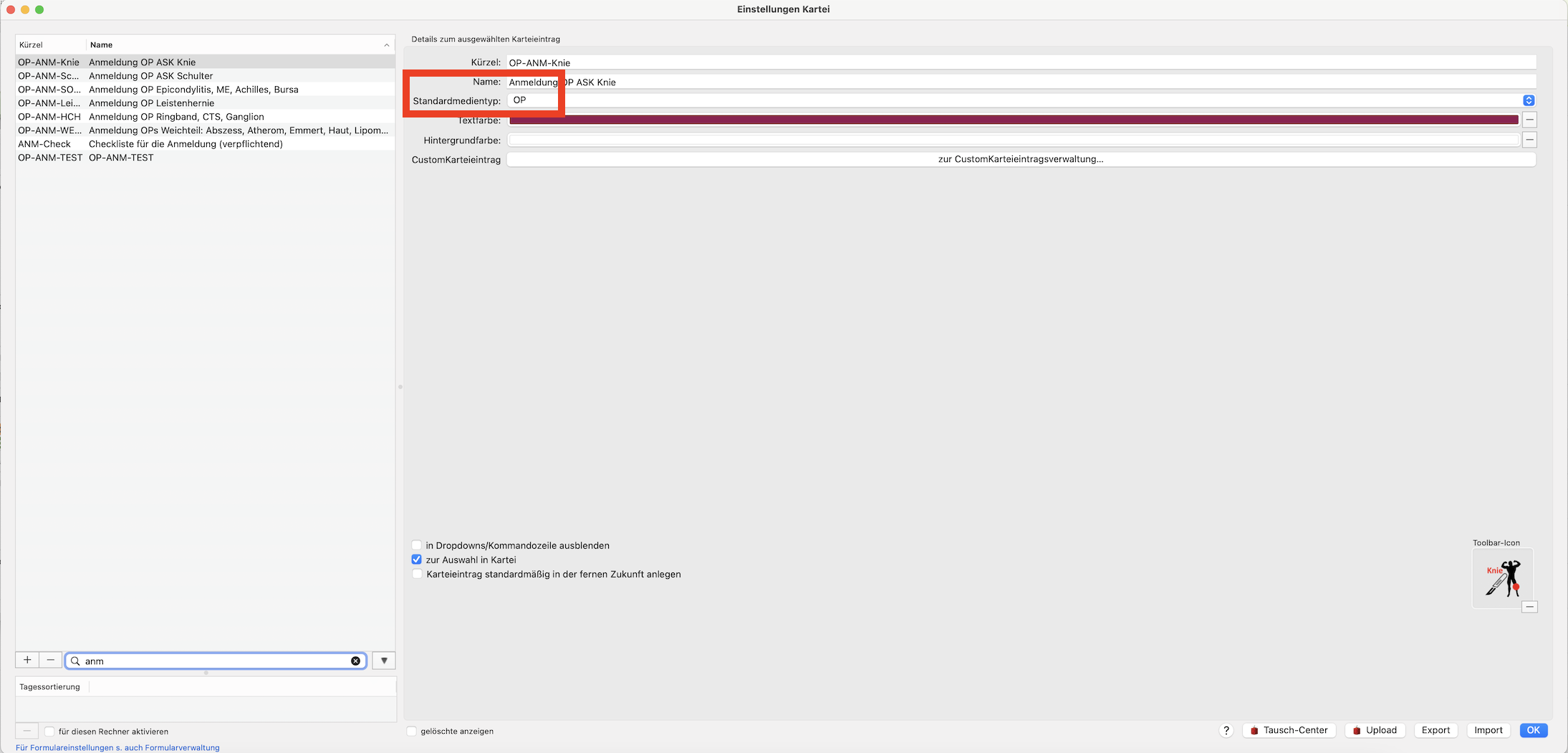
Task: Reset Textfarbe using its minus button
Action: [x=1529, y=120]
